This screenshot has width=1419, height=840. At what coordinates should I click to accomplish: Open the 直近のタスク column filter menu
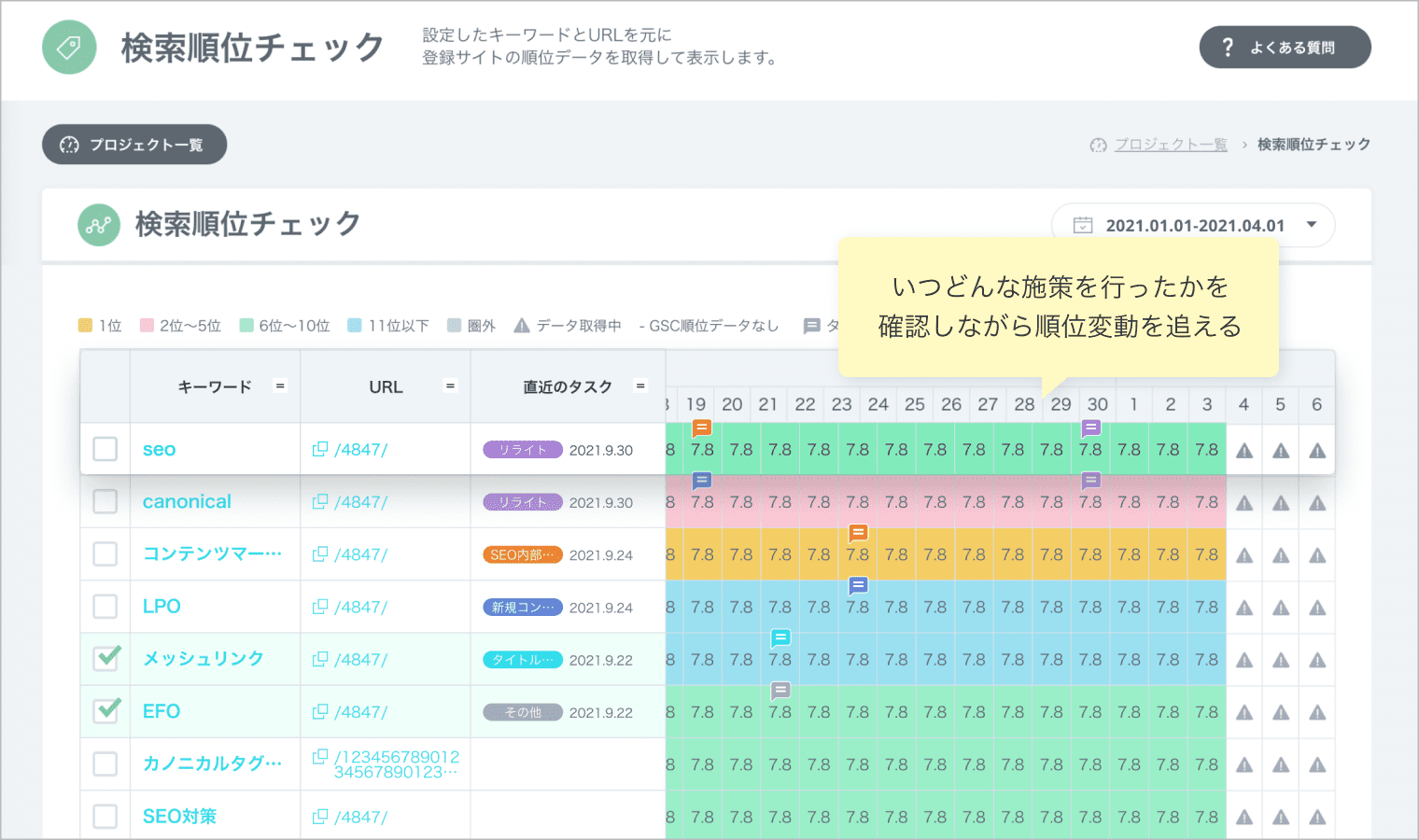[x=640, y=385]
